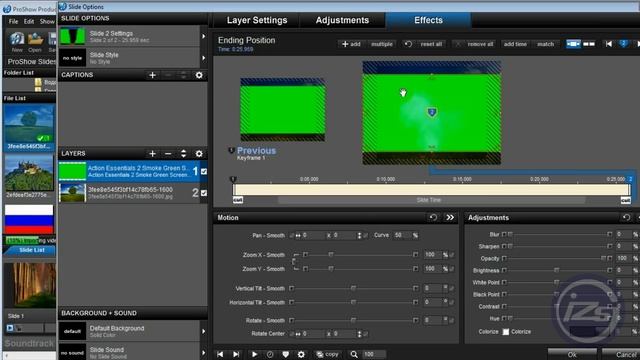The width and height of the screenshot is (640, 360).
Task: Select the Effects tab
Action: pos(428,20)
